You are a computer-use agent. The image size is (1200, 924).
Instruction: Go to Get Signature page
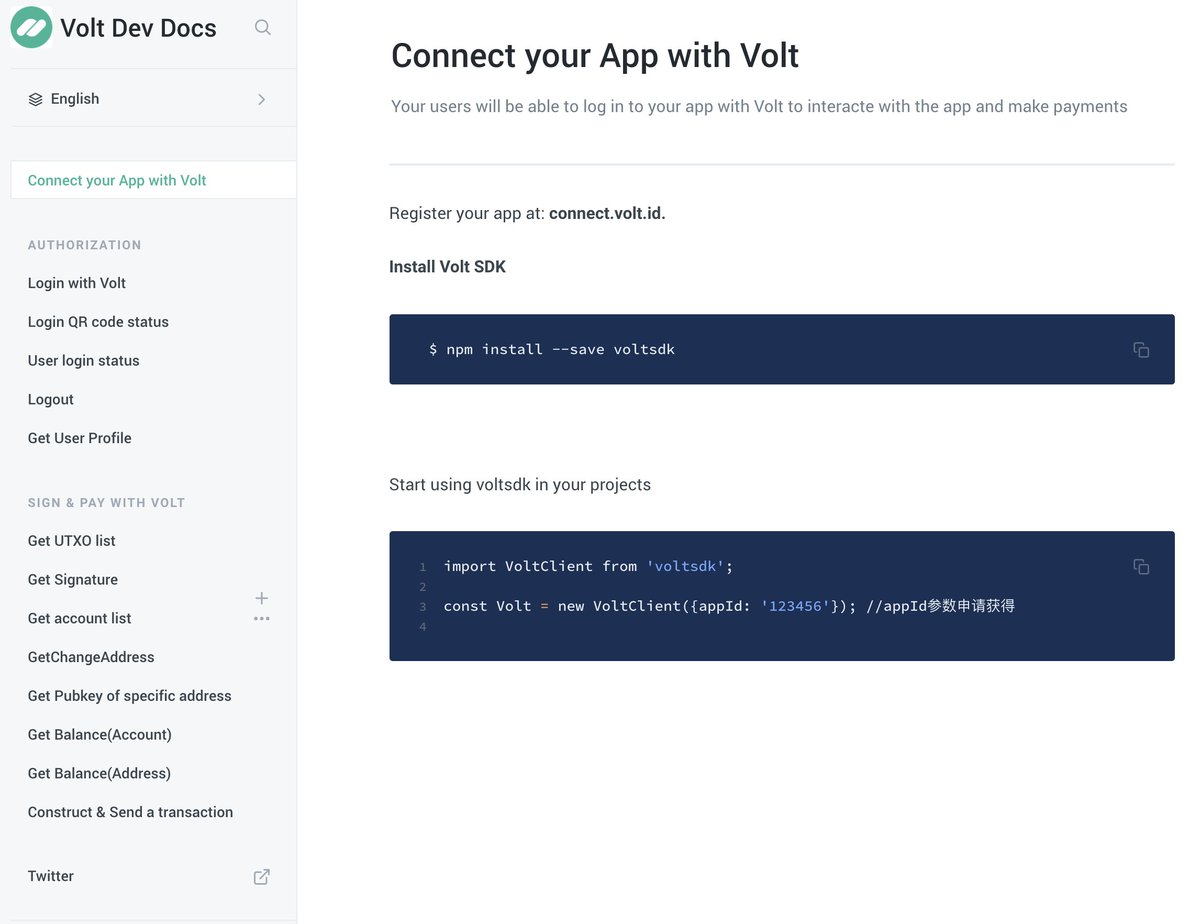tap(73, 580)
